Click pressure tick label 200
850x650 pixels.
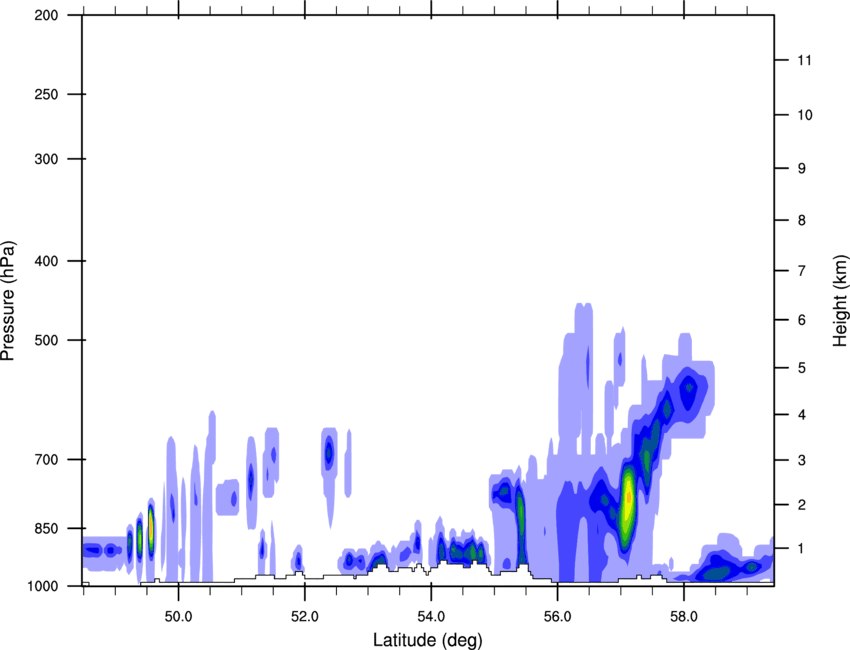[x=46, y=15]
